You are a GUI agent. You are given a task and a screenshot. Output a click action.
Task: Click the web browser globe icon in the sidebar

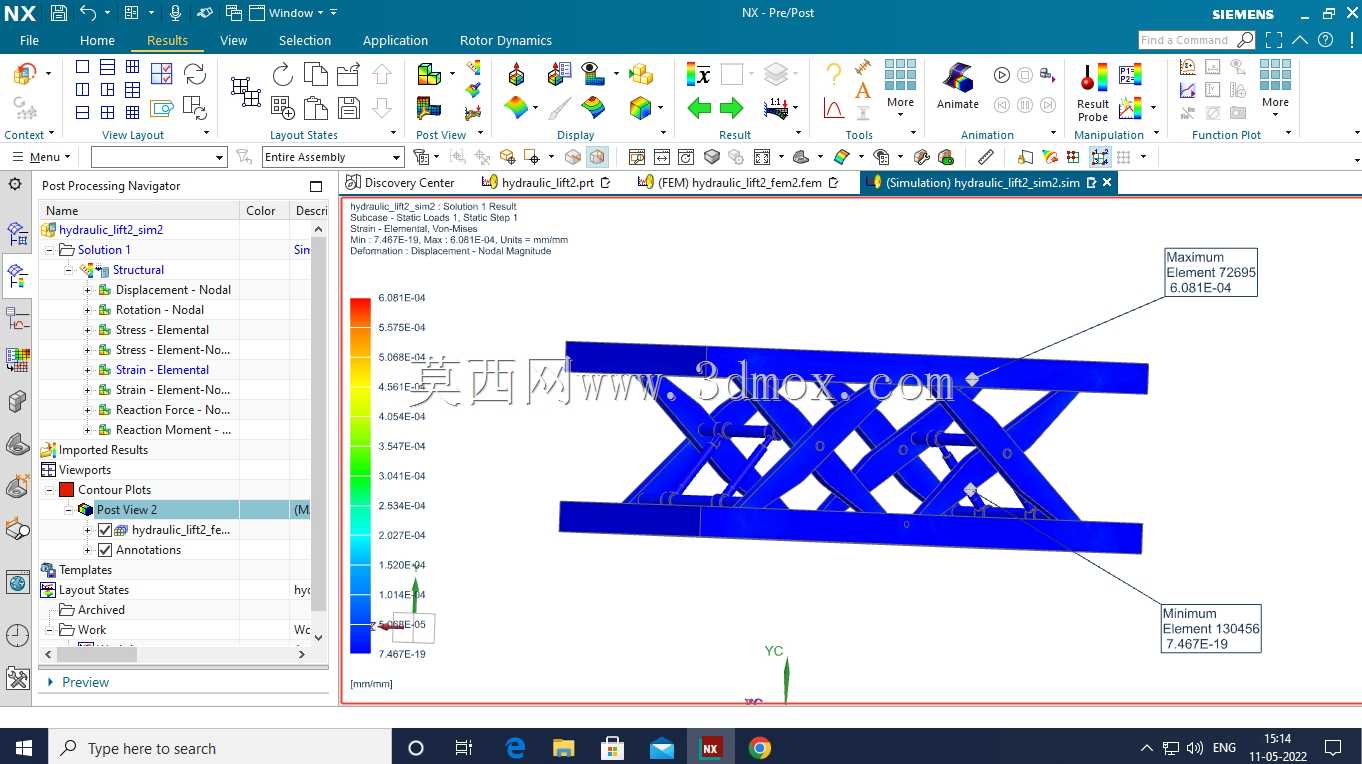(17, 583)
